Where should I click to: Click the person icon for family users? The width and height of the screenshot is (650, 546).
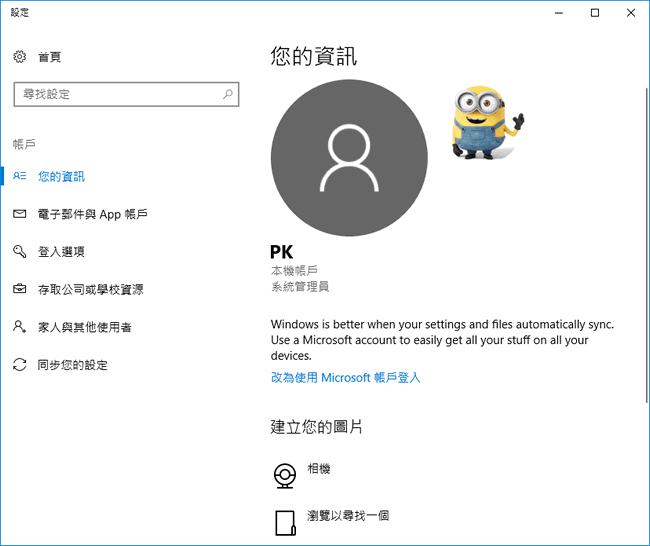tap(19, 327)
